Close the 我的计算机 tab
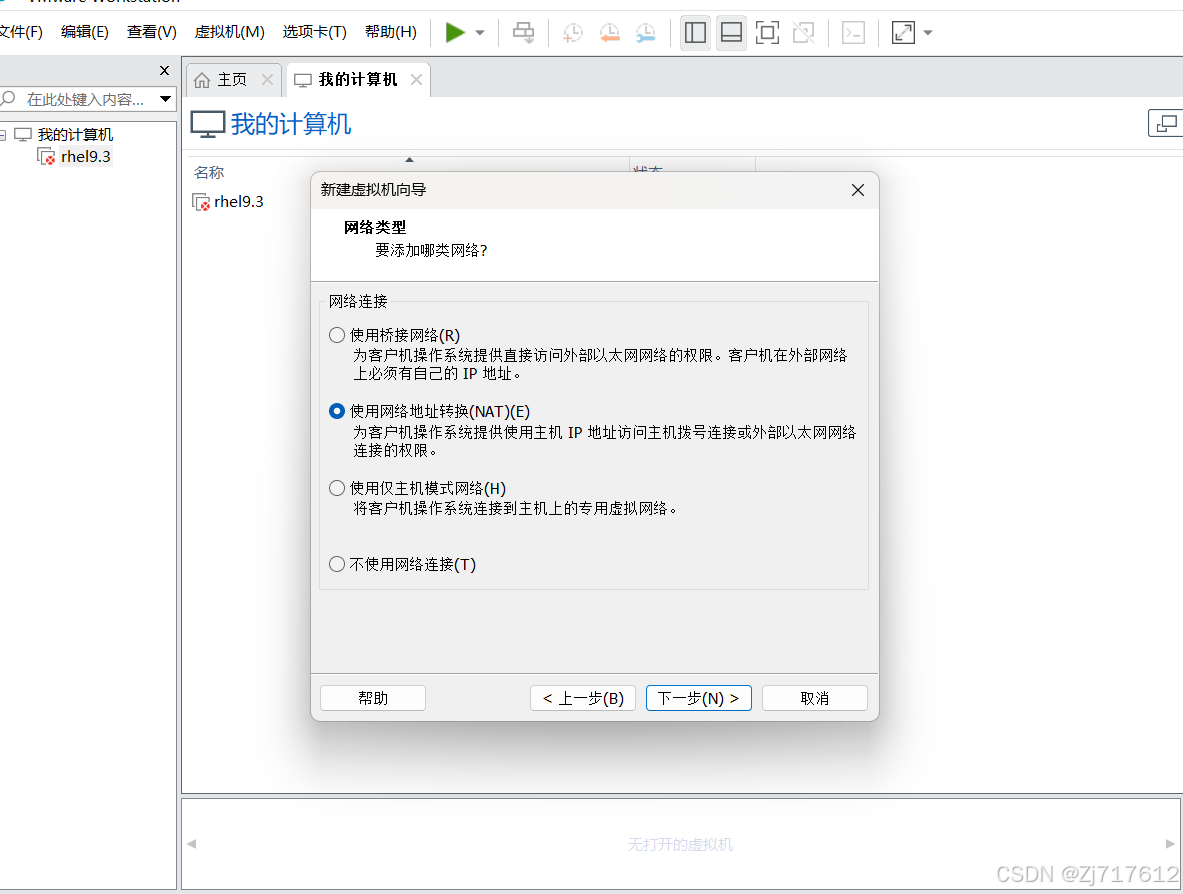The image size is (1183, 894). coord(416,80)
